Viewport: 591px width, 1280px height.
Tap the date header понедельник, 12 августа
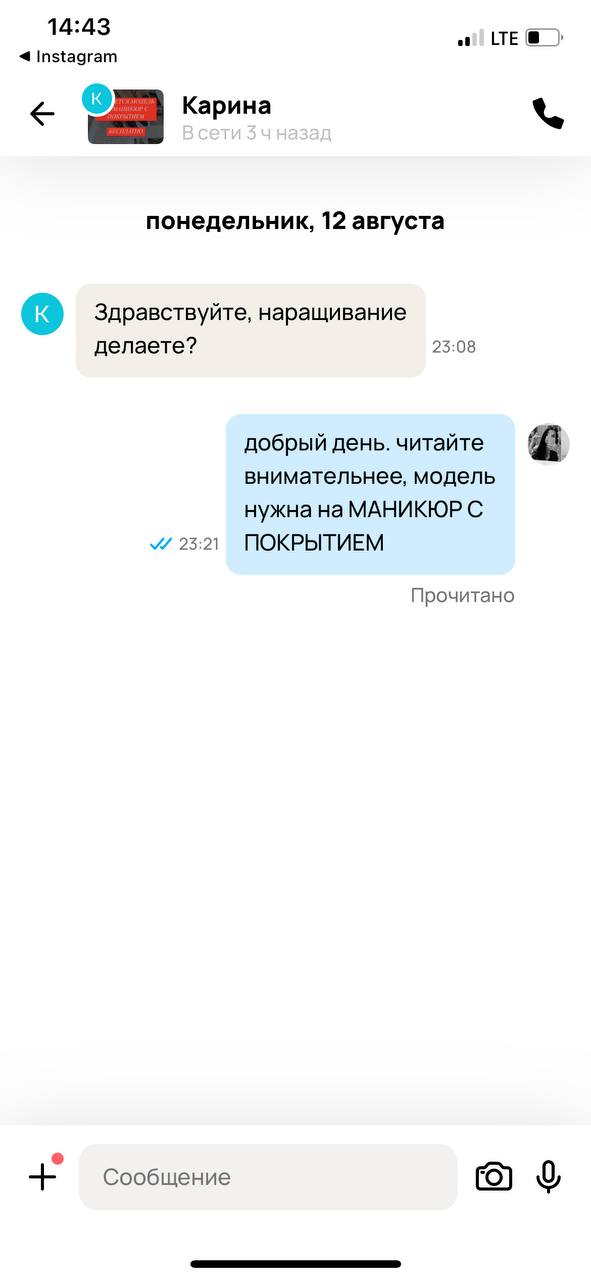295,221
